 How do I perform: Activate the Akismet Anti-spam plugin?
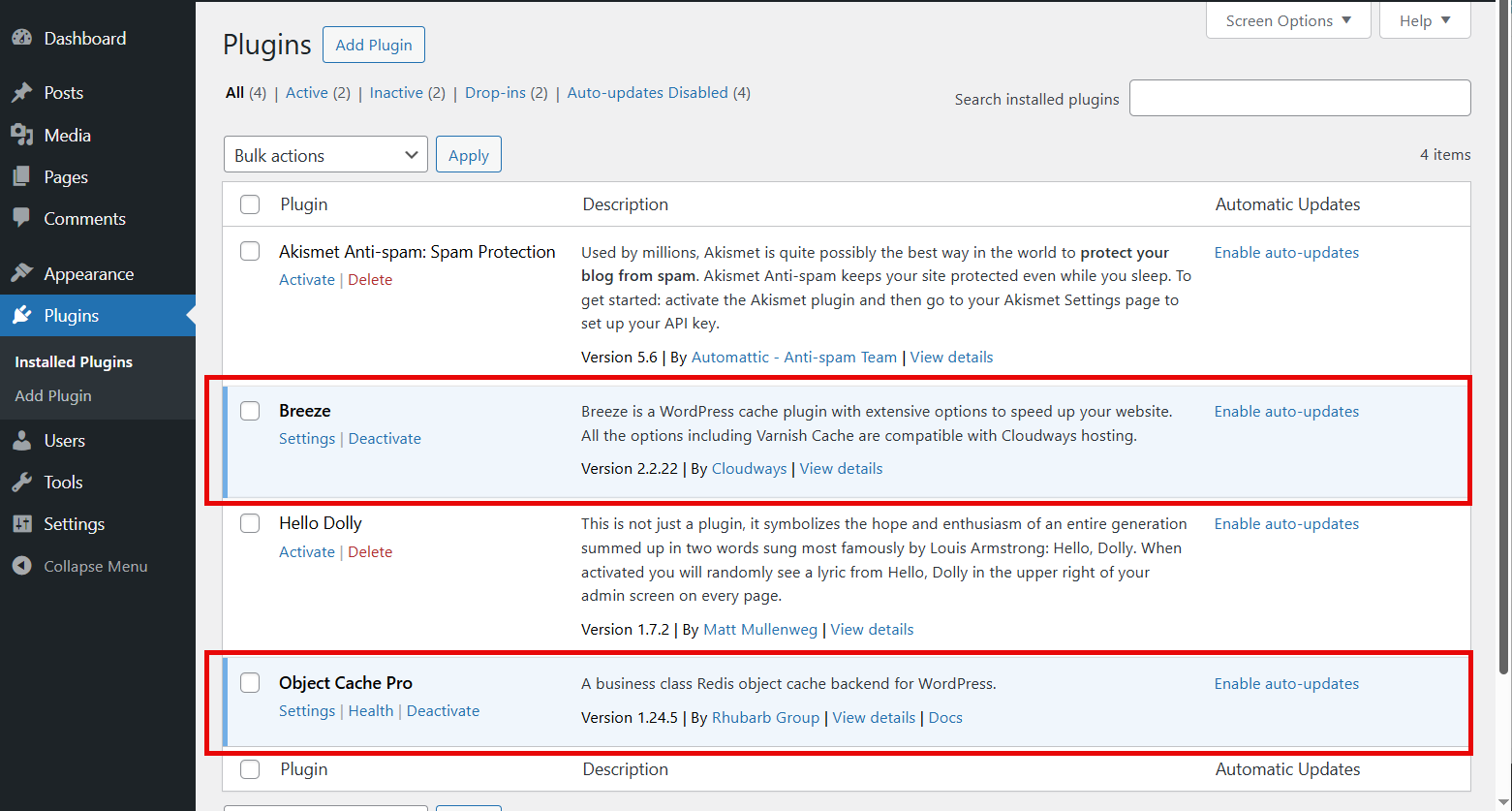pyautogui.click(x=307, y=280)
